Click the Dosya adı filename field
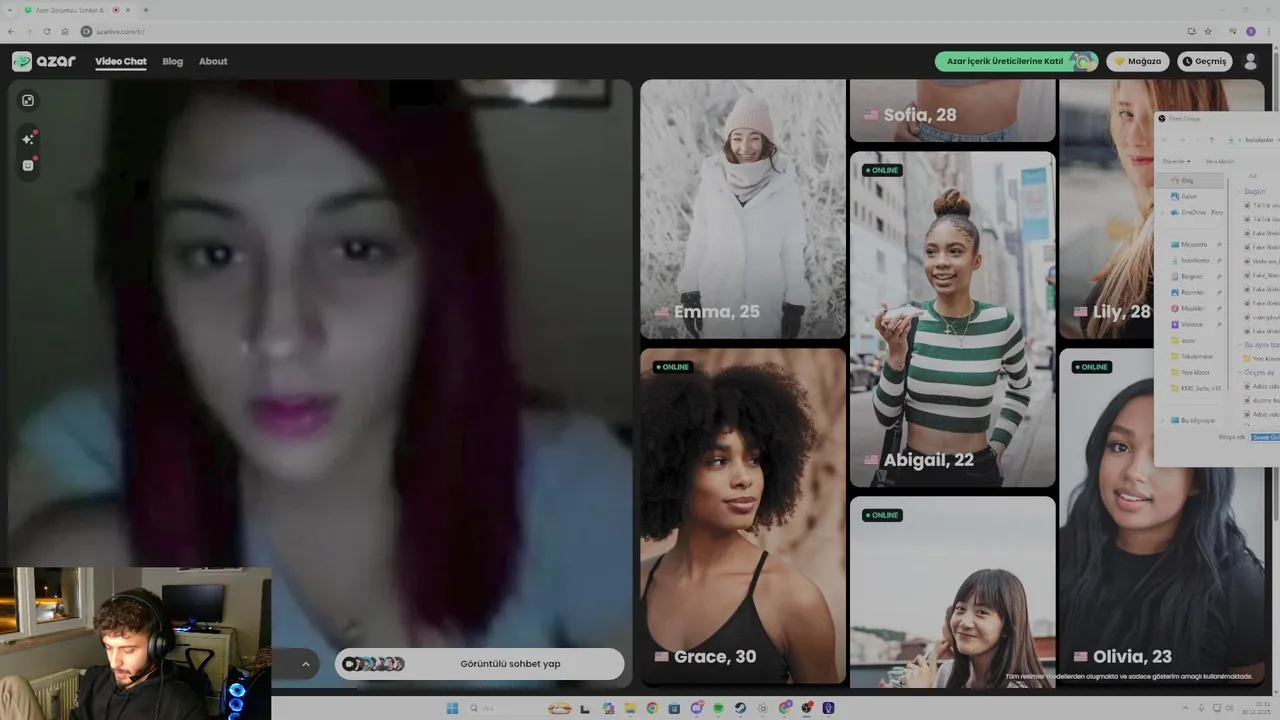Image resolution: width=1280 pixels, height=720 pixels. pos(1264,437)
